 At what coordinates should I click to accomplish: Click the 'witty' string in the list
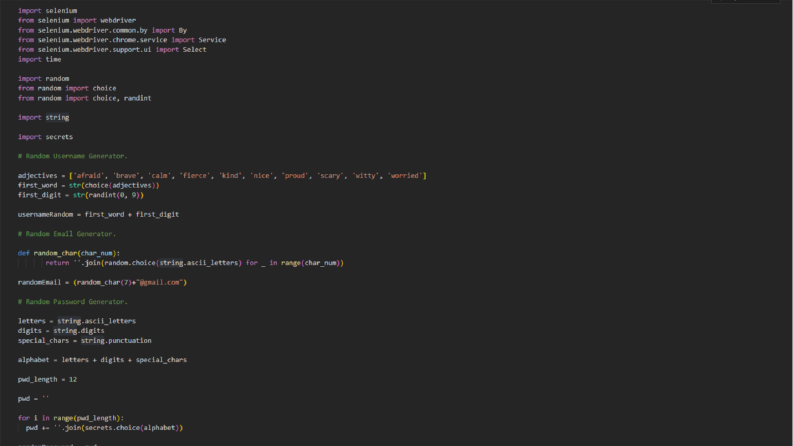click(x=366, y=175)
